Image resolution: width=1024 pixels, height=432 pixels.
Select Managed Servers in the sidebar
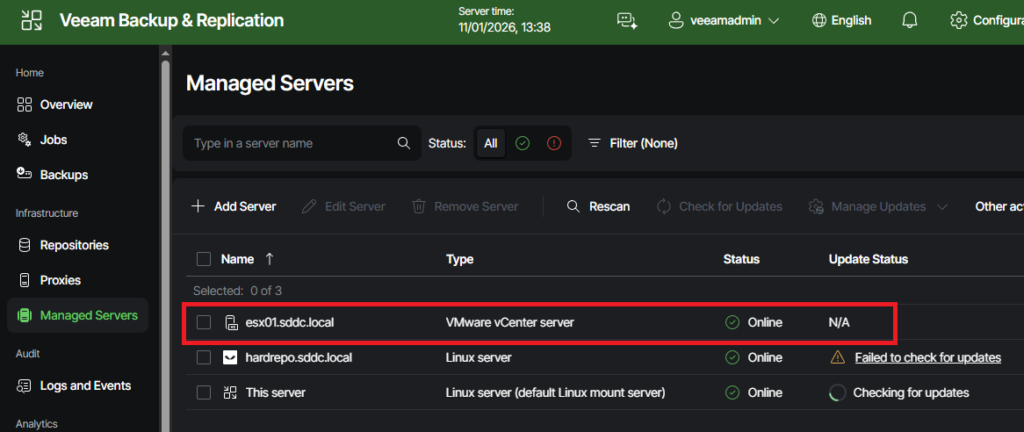click(x=78, y=316)
